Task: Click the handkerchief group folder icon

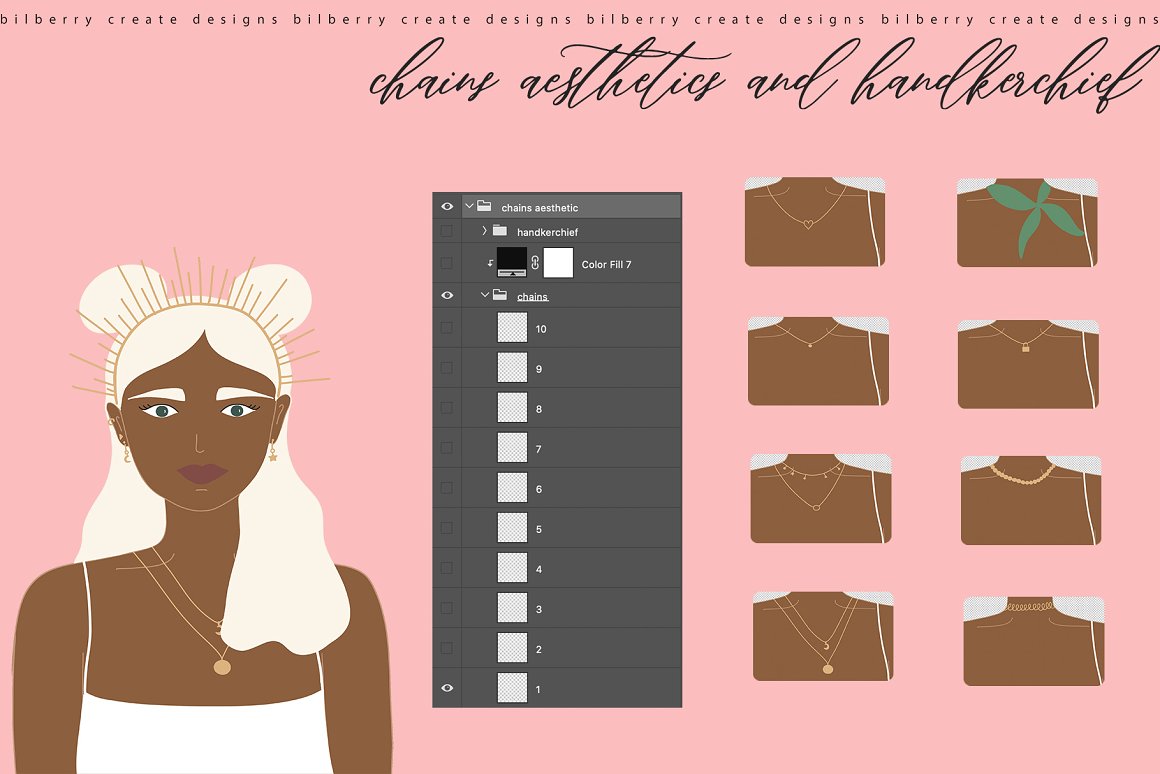Action: click(500, 231)
